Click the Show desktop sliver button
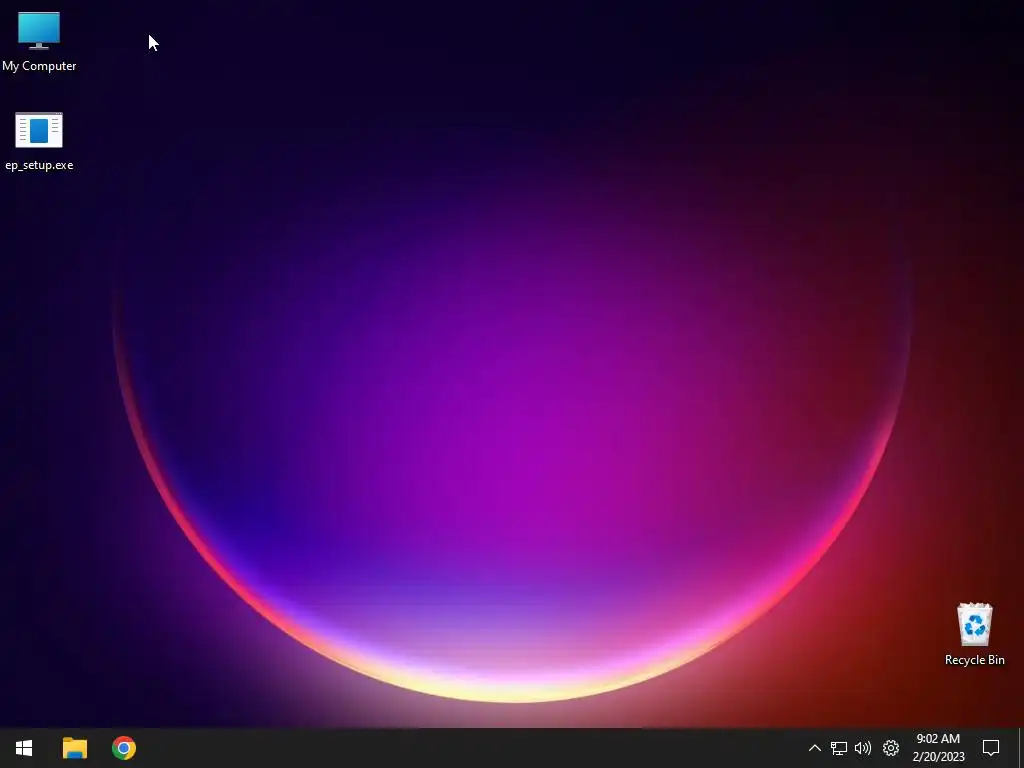Image resolution: width=1024 pixels, height=768 pixels. (x=1021, y=748)
